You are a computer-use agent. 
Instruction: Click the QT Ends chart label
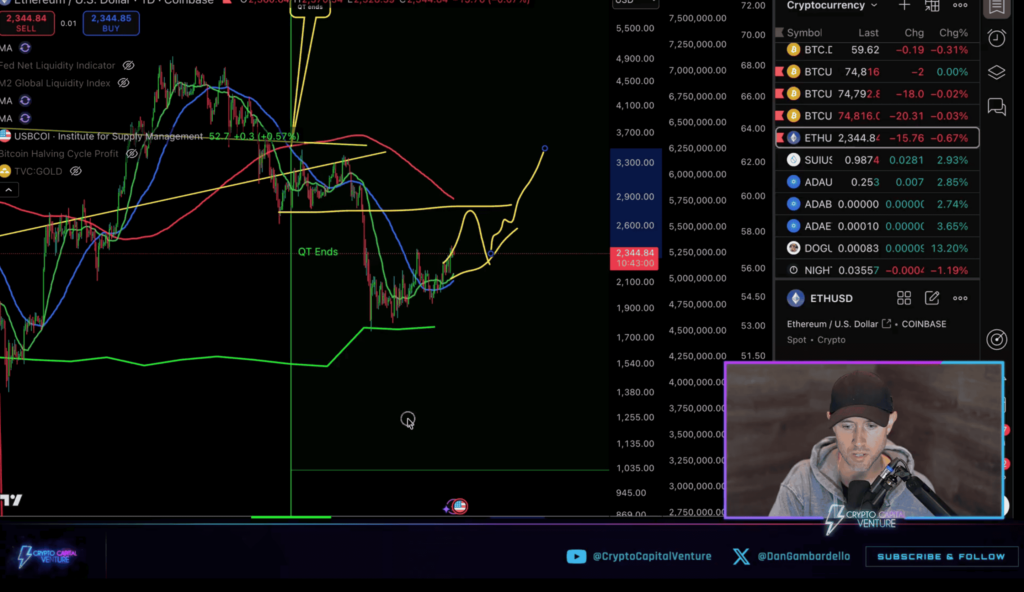click(318, 252)
